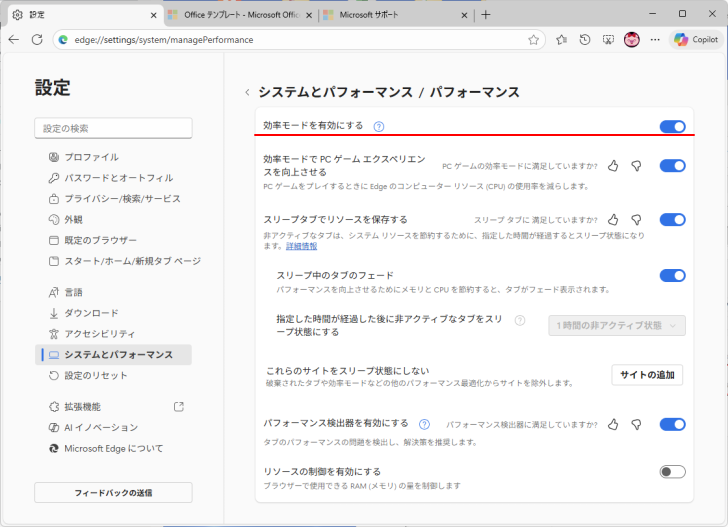Switch to the Office テンプレート tab

[x=241, y=15]
